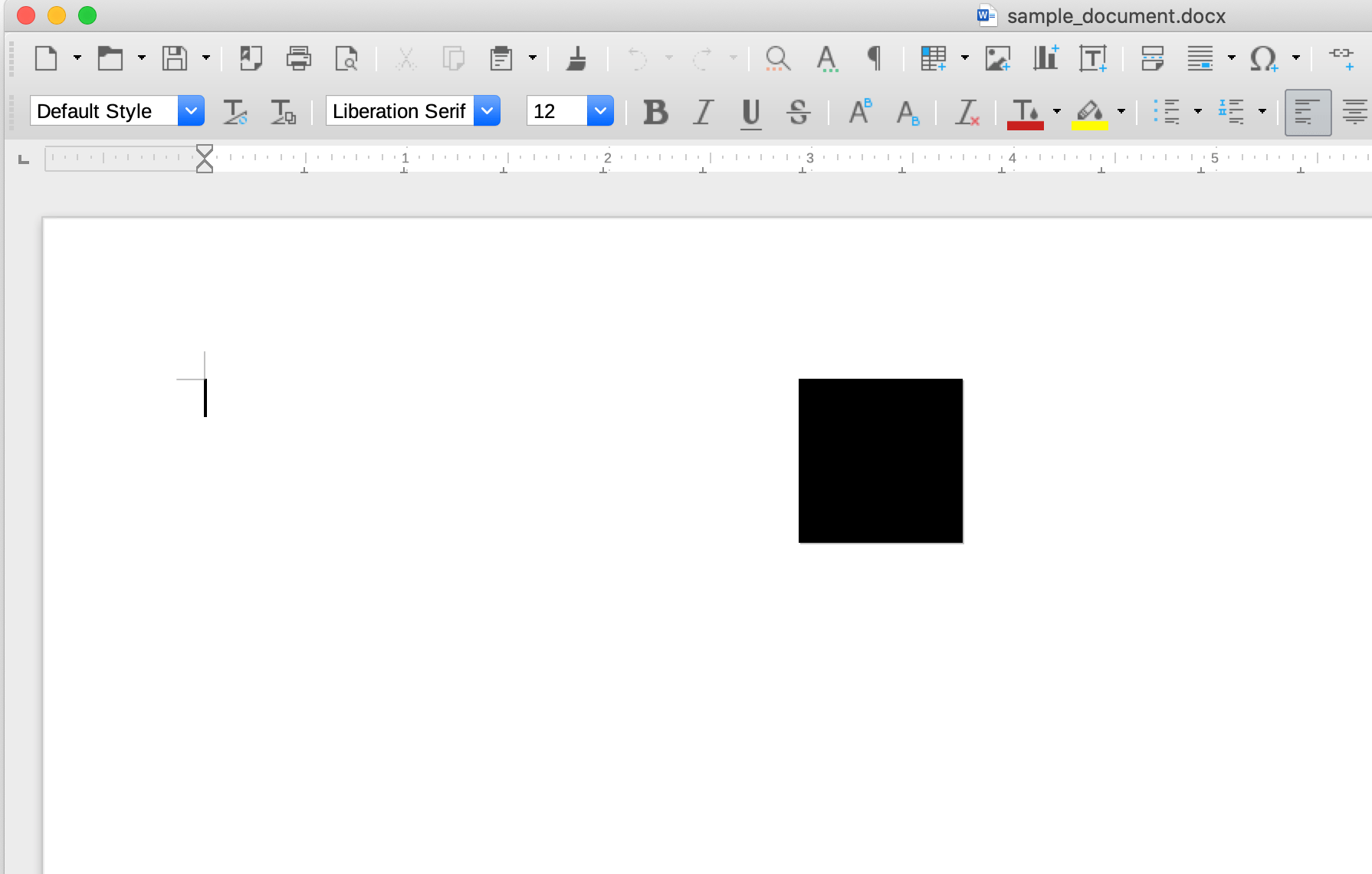The height and width of the screenshot is (874, 1372).
Task: Click the Clear Direct Formatting icon
Action: pos(967,112)
